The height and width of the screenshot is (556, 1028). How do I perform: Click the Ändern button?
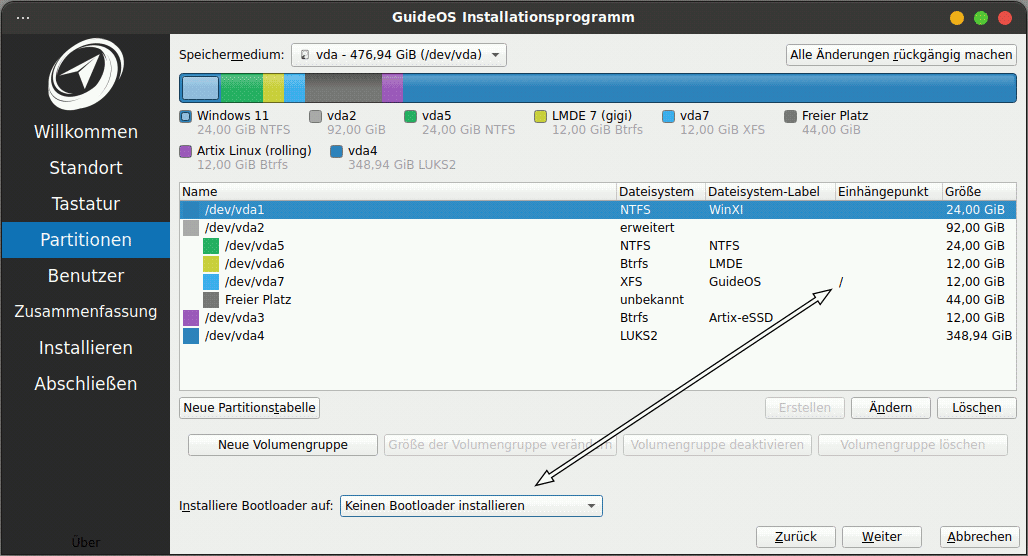pyautogui.click(x=890, y=408)
